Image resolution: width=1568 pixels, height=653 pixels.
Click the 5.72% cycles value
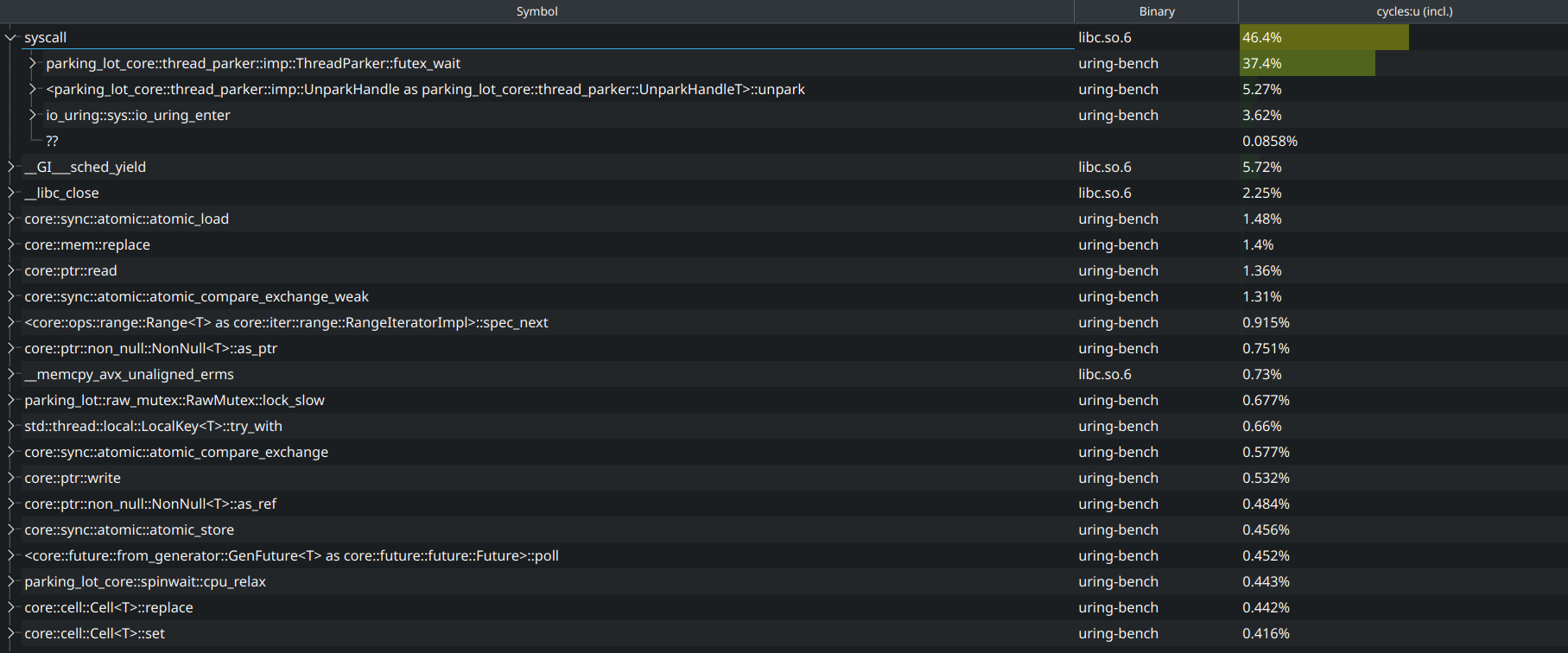pos(1262,167)
